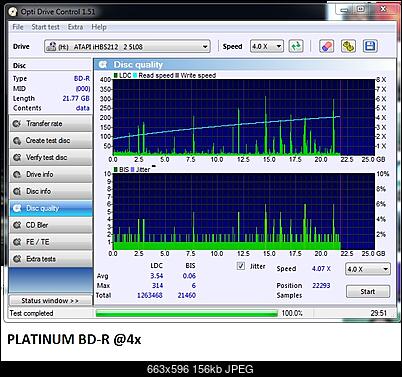
Task: Click the Test completed status text
Action: click(x=31, y=313)
